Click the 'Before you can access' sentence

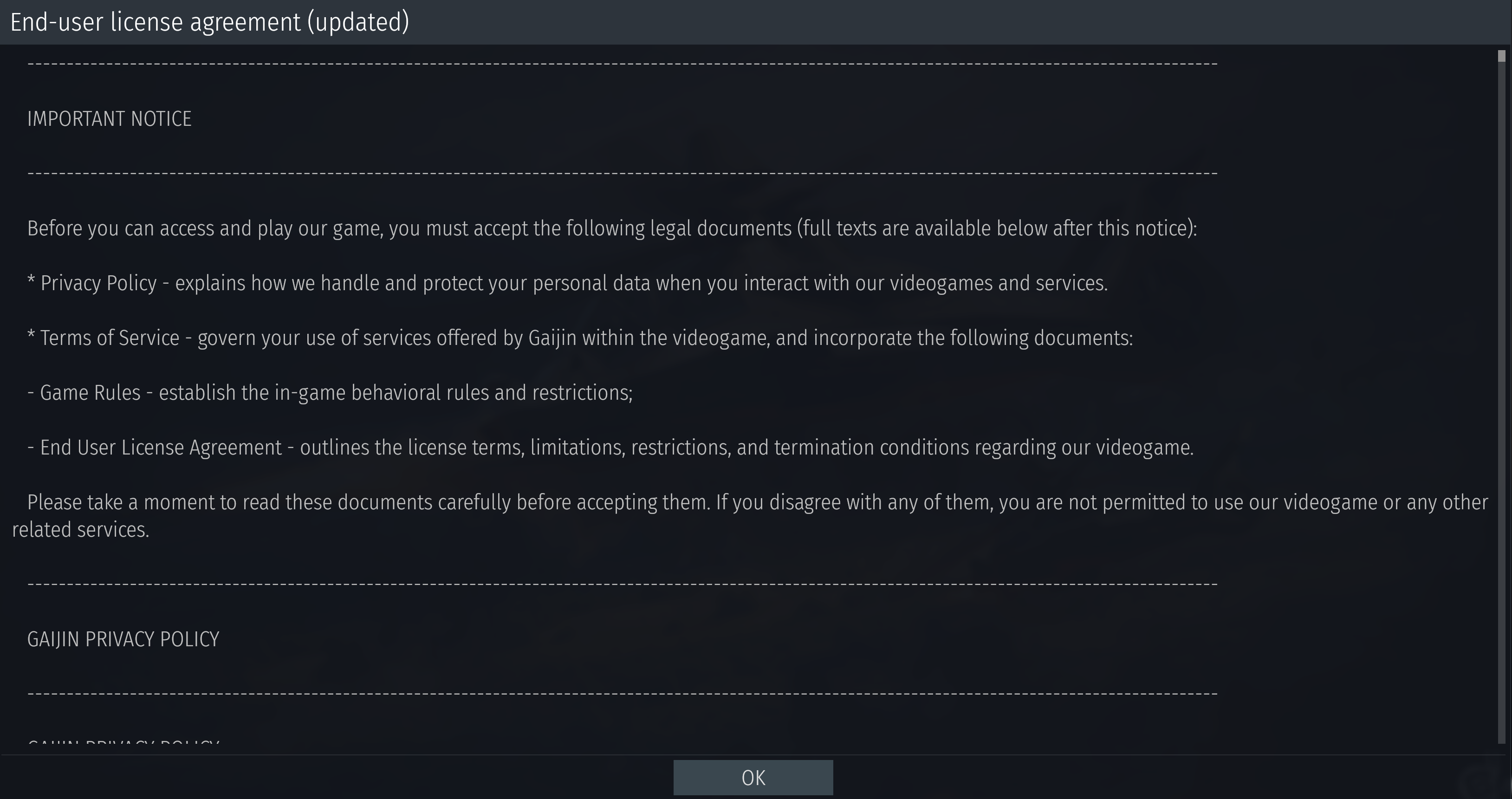tap(611, 229)
